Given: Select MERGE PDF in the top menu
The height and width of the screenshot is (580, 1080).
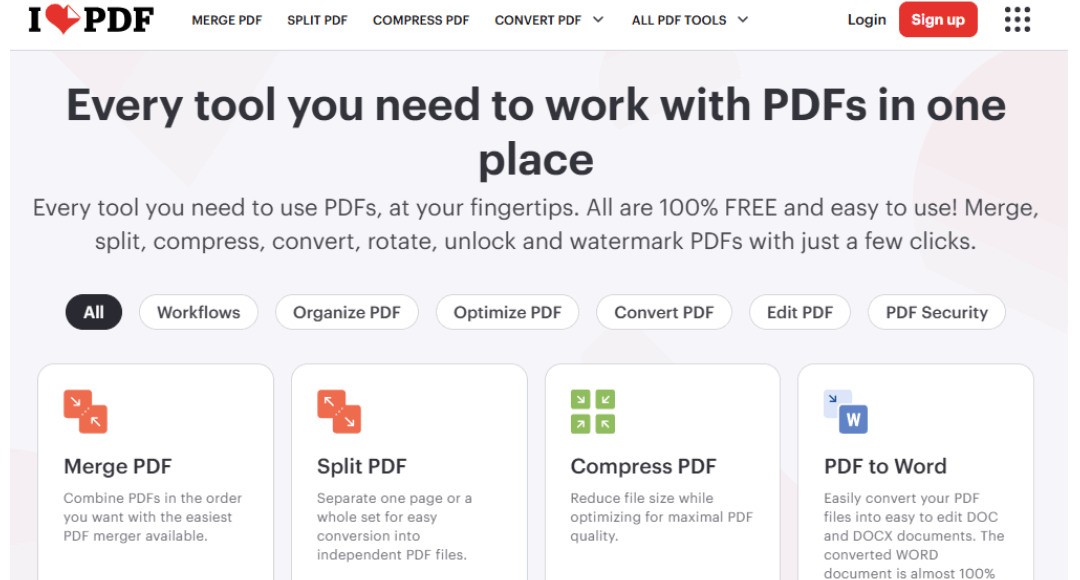Looking at the screenshot, I should point(227,19).
